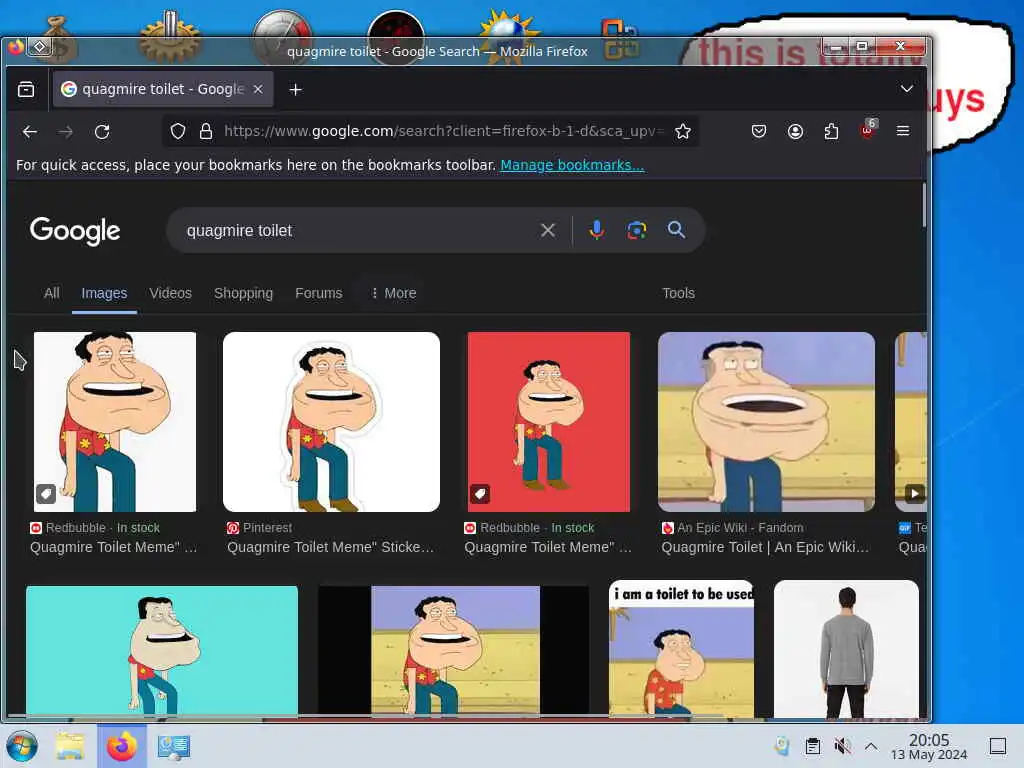Go back to the previous page
The image size is (1024, 768).
[29, 132]
